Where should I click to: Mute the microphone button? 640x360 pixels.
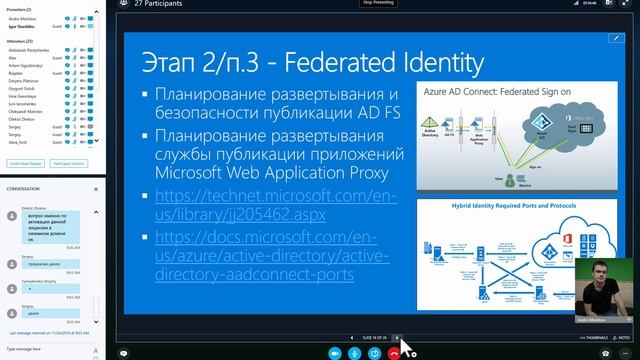pos(355,353)
